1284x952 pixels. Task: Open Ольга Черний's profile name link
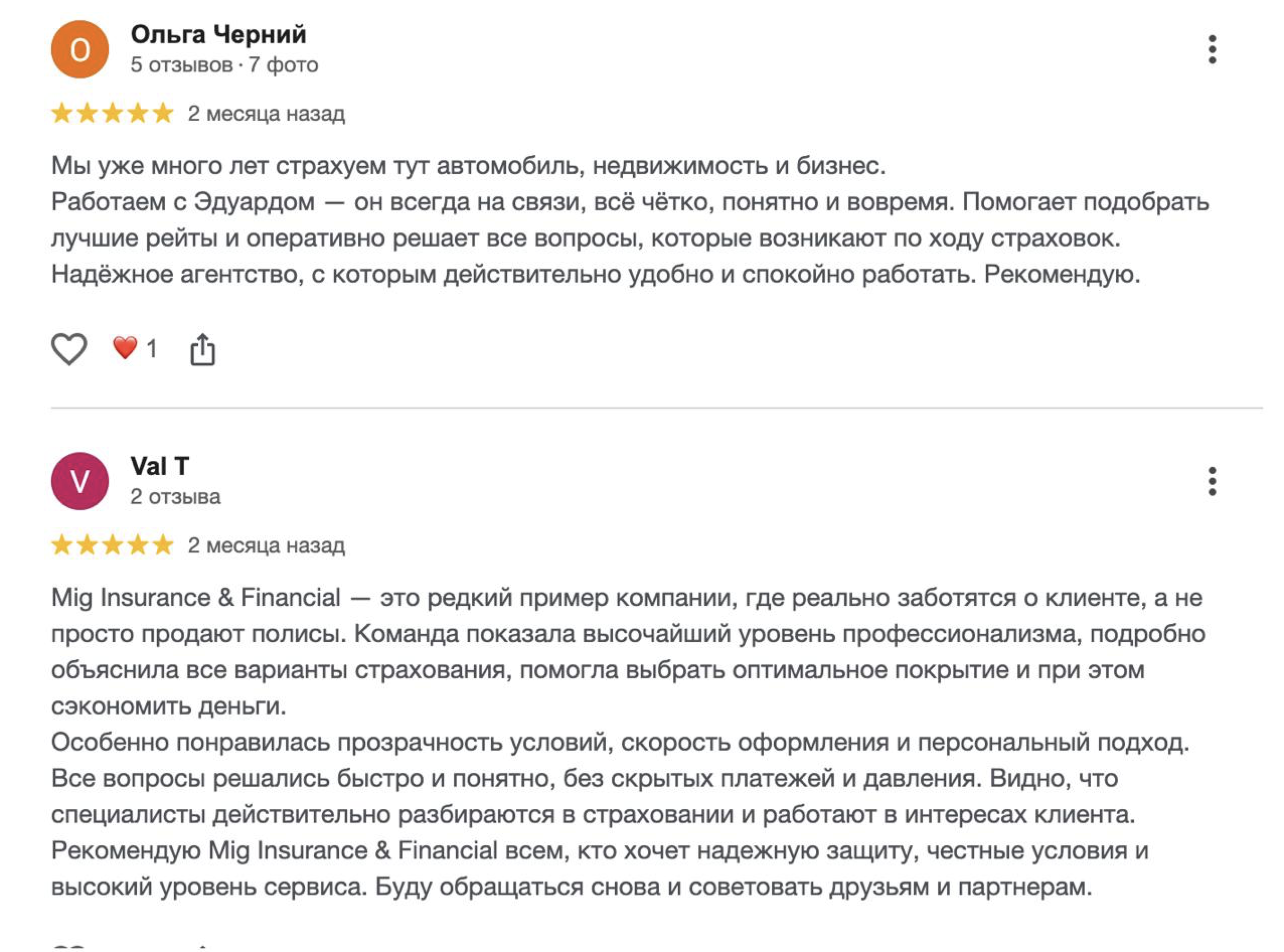(218, 35)
